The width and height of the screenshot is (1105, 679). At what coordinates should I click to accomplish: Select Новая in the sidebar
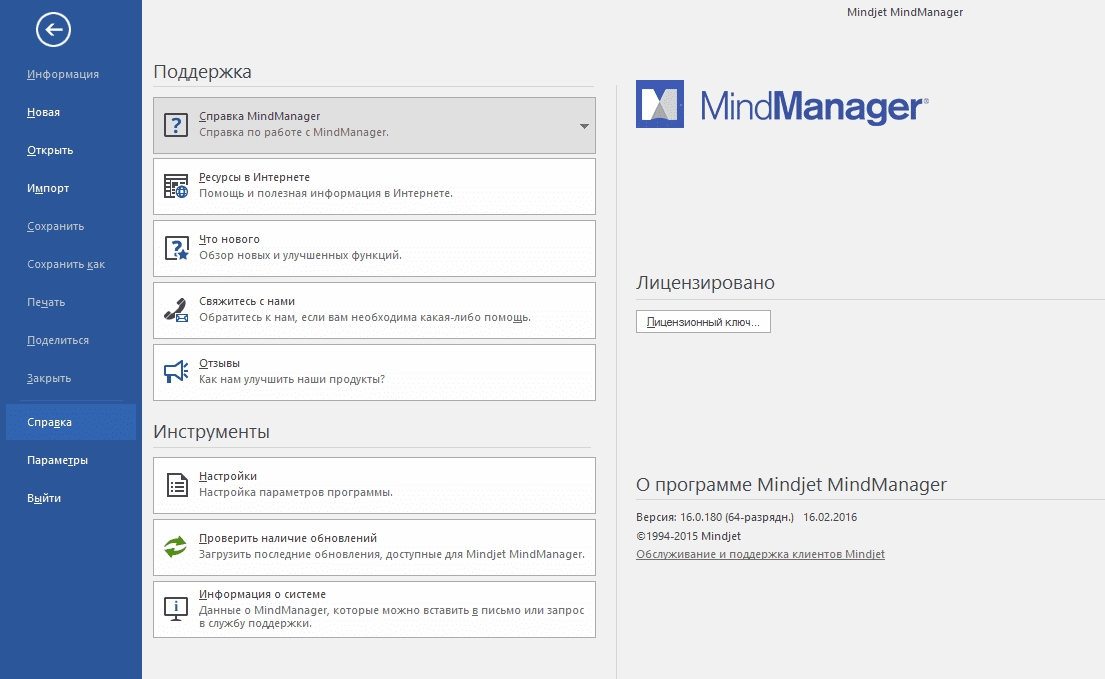coord(44,112)
